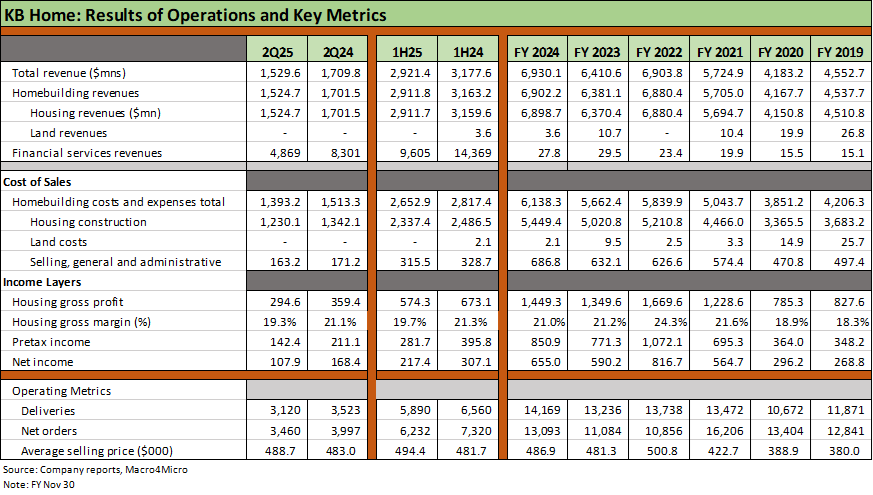Click the FY 2024 column header
The image size is (873, 495).
(537, 52)
